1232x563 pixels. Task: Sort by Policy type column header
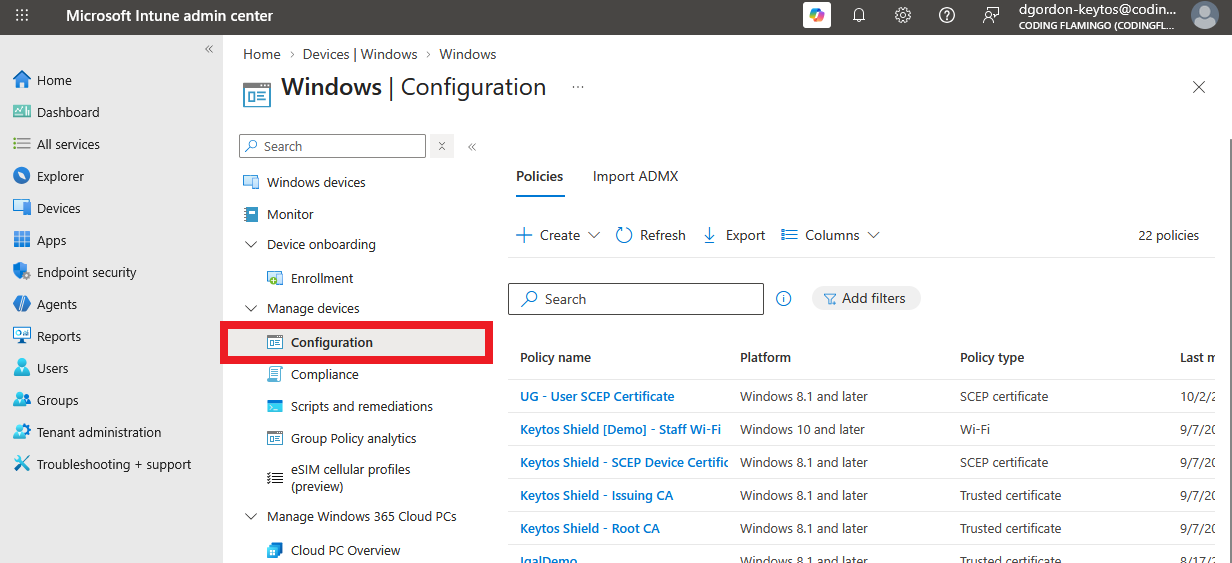coord(992,357)
